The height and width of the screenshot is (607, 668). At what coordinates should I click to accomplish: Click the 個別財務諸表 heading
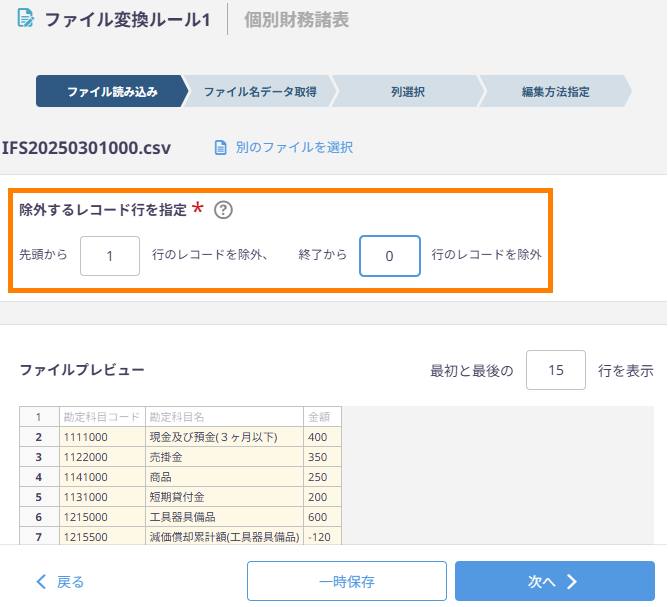pyautogui.click(x=297, y=20)
